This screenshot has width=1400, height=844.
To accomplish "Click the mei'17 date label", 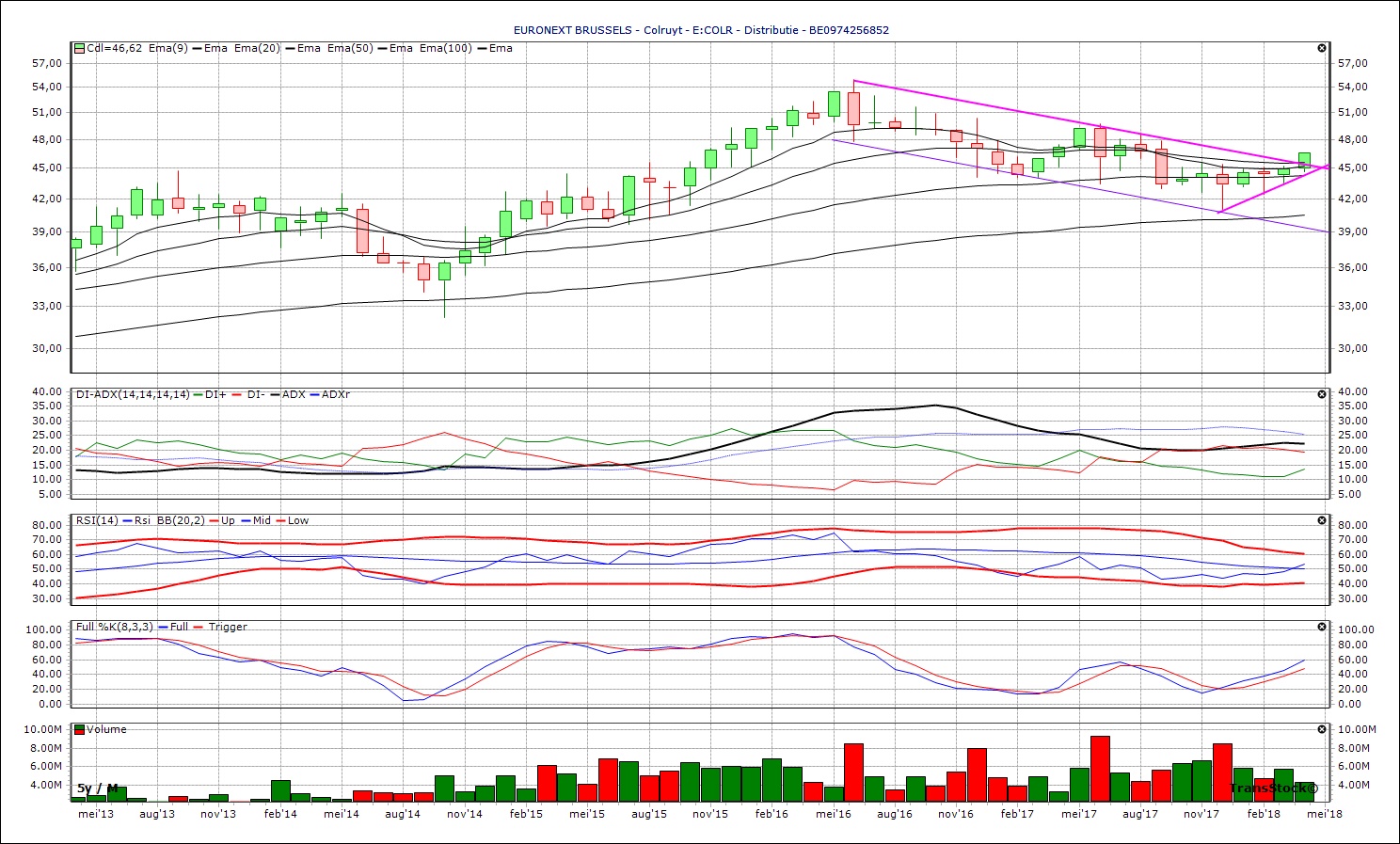I will click(1079, 814).
